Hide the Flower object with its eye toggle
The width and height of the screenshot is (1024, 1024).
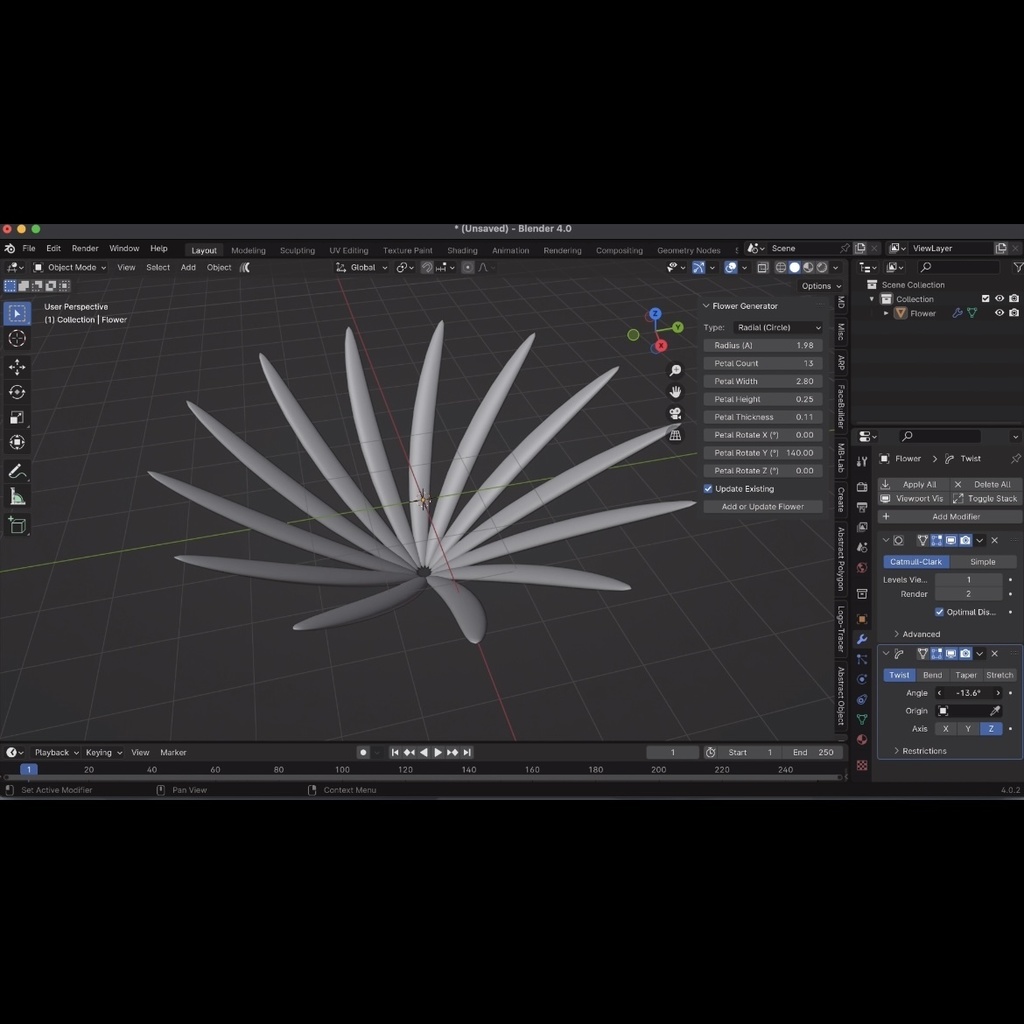[x=999, y=313]
